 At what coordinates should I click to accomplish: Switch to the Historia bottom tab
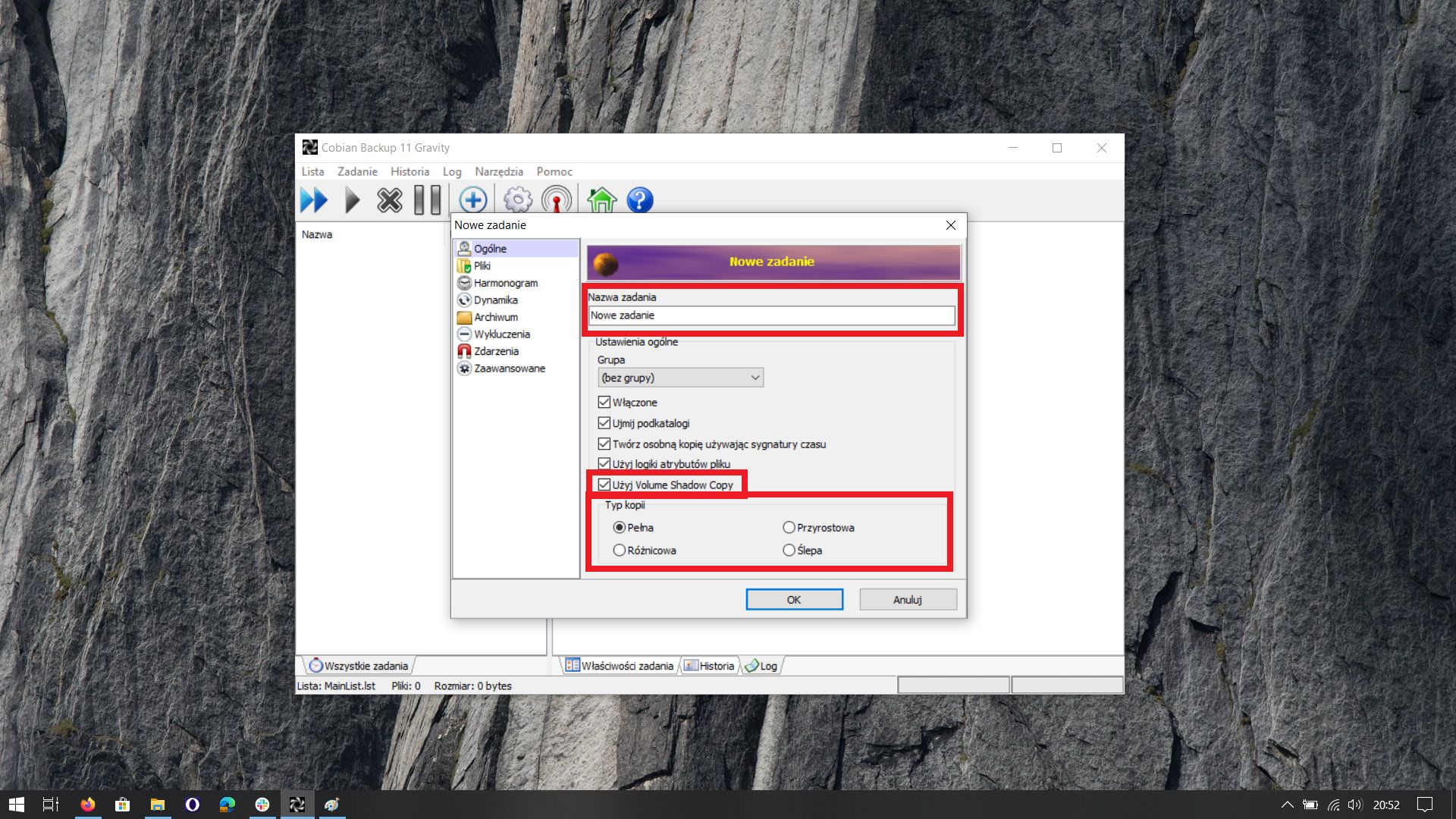click(x=710, y=666)
